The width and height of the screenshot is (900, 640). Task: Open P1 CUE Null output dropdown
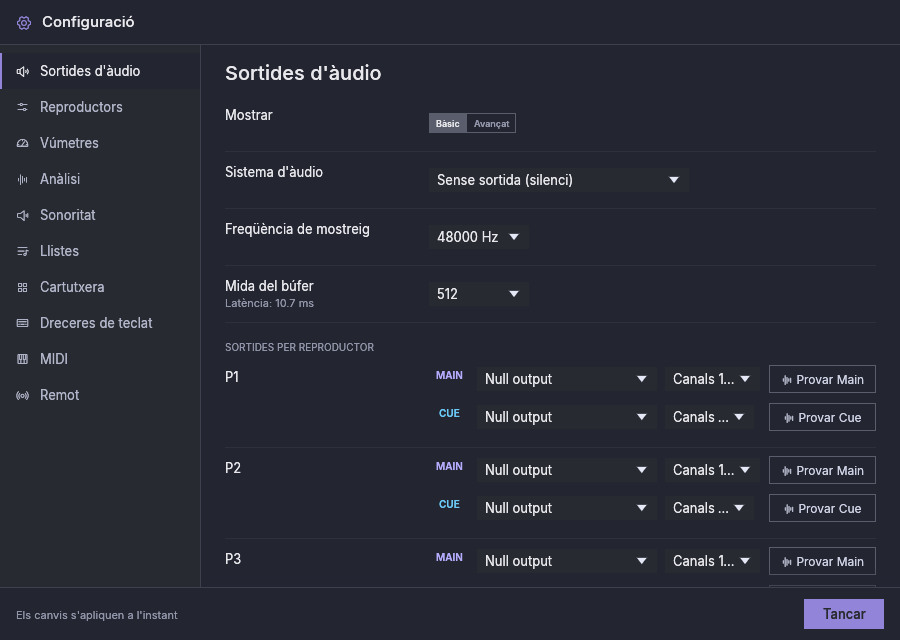(x=567, y=417)
